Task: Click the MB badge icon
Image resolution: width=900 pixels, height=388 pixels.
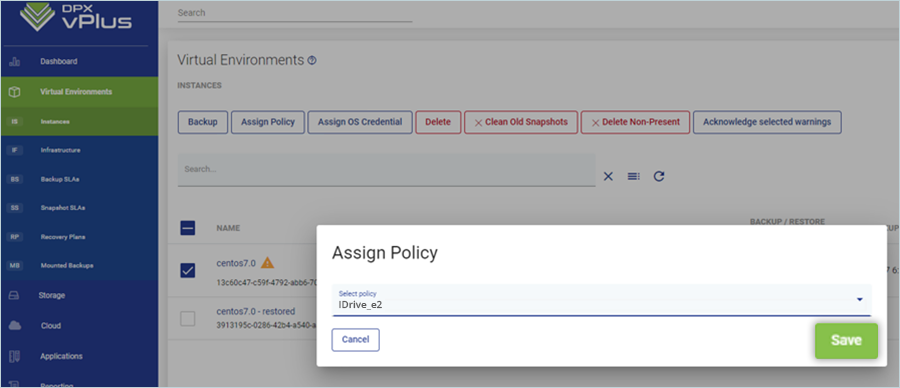Action: (15, 266)
